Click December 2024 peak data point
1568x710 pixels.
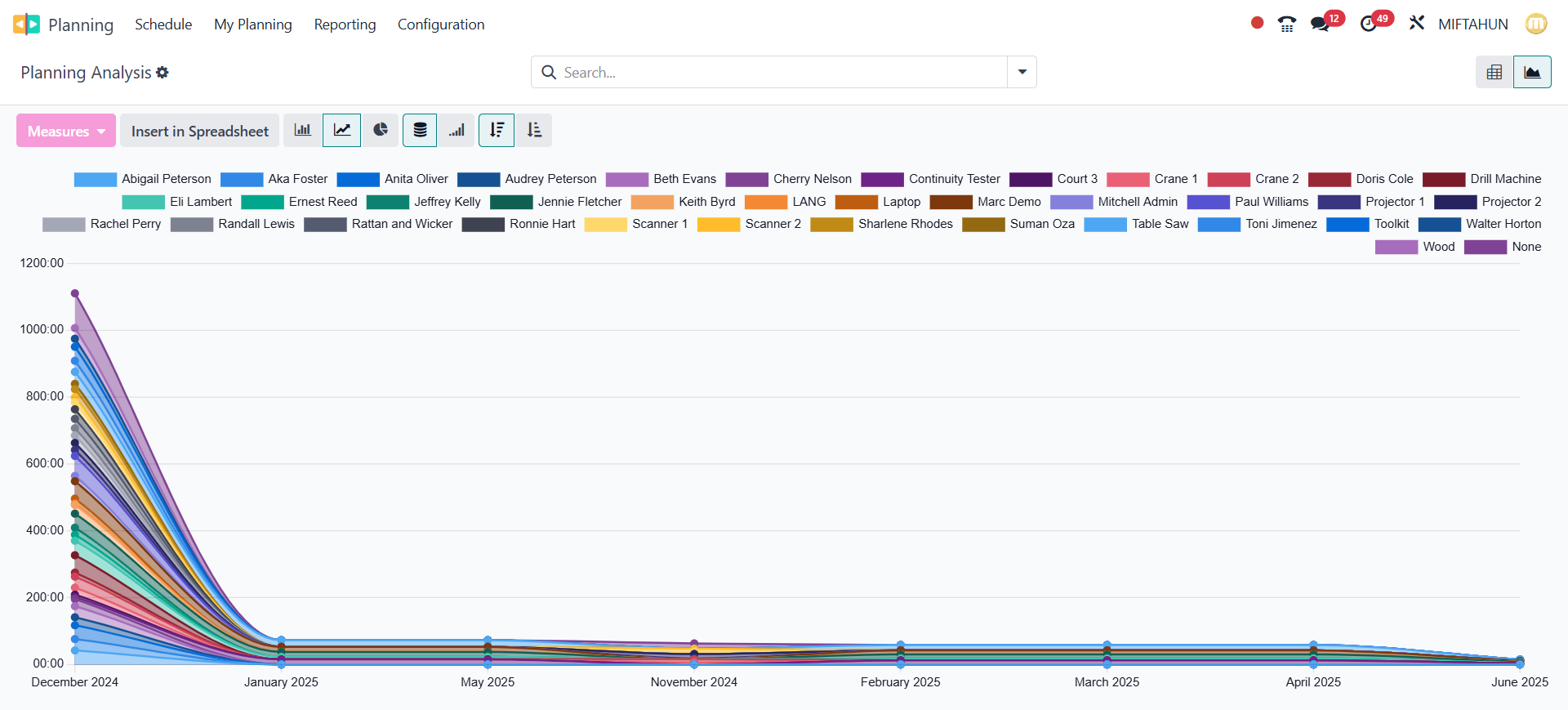pyautogui.click(x=75, y=293)
